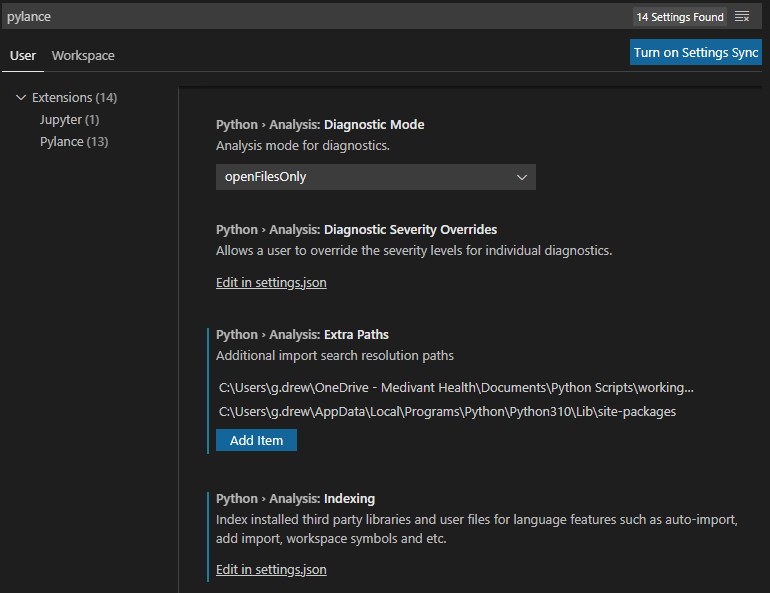The height and width of the screenshot is (593, 770).
Task: Edit Indexing in settings.json
Action: point(271,569)
